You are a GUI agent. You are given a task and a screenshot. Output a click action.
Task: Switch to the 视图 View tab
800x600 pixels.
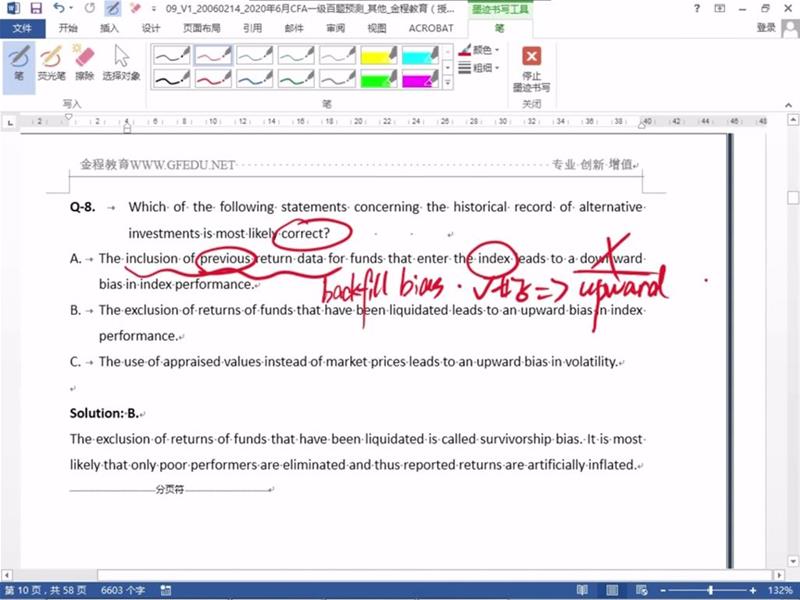[377, 28]
